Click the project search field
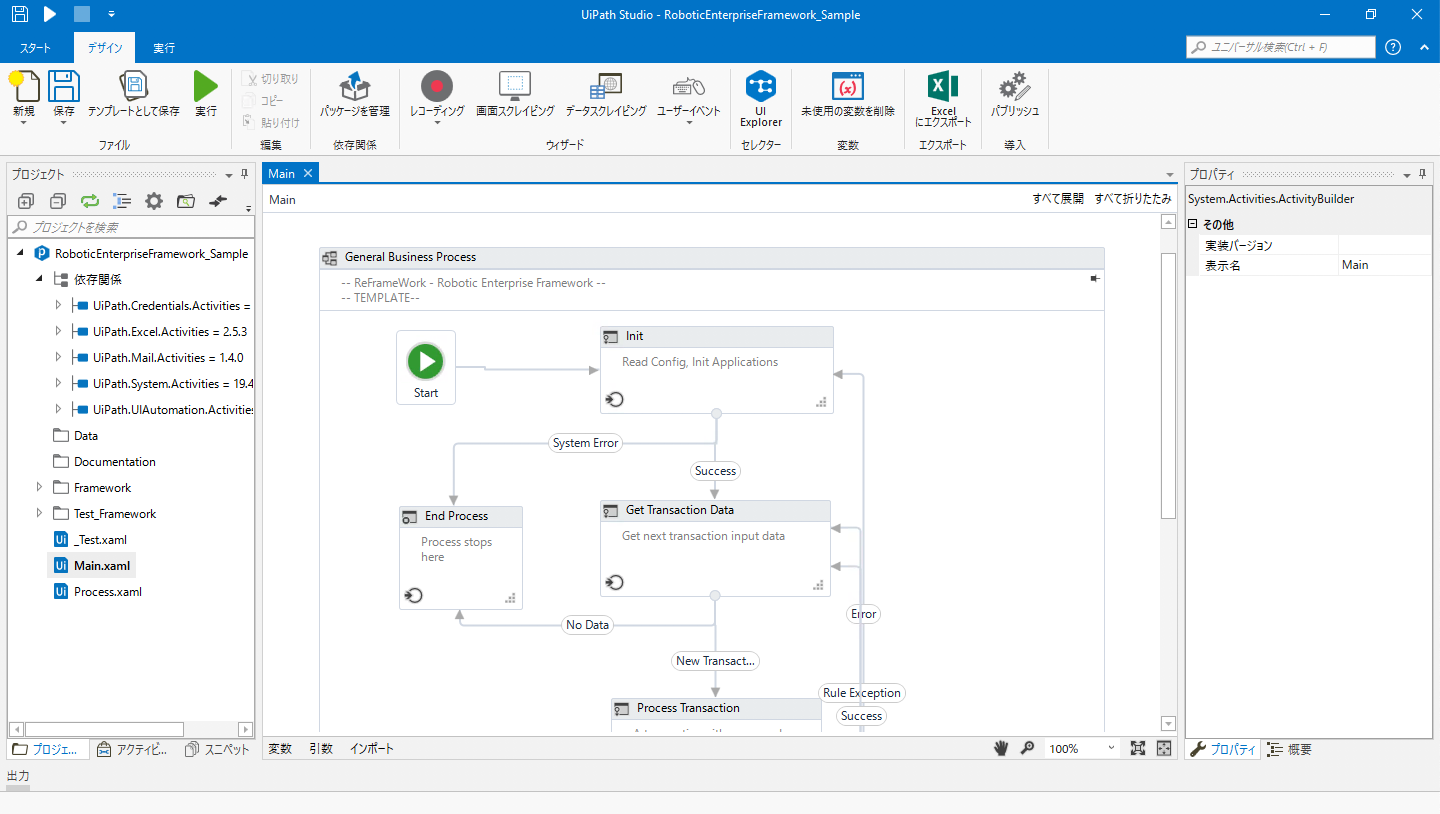This screenshot has width=1440, height=814. click(135, 227)
